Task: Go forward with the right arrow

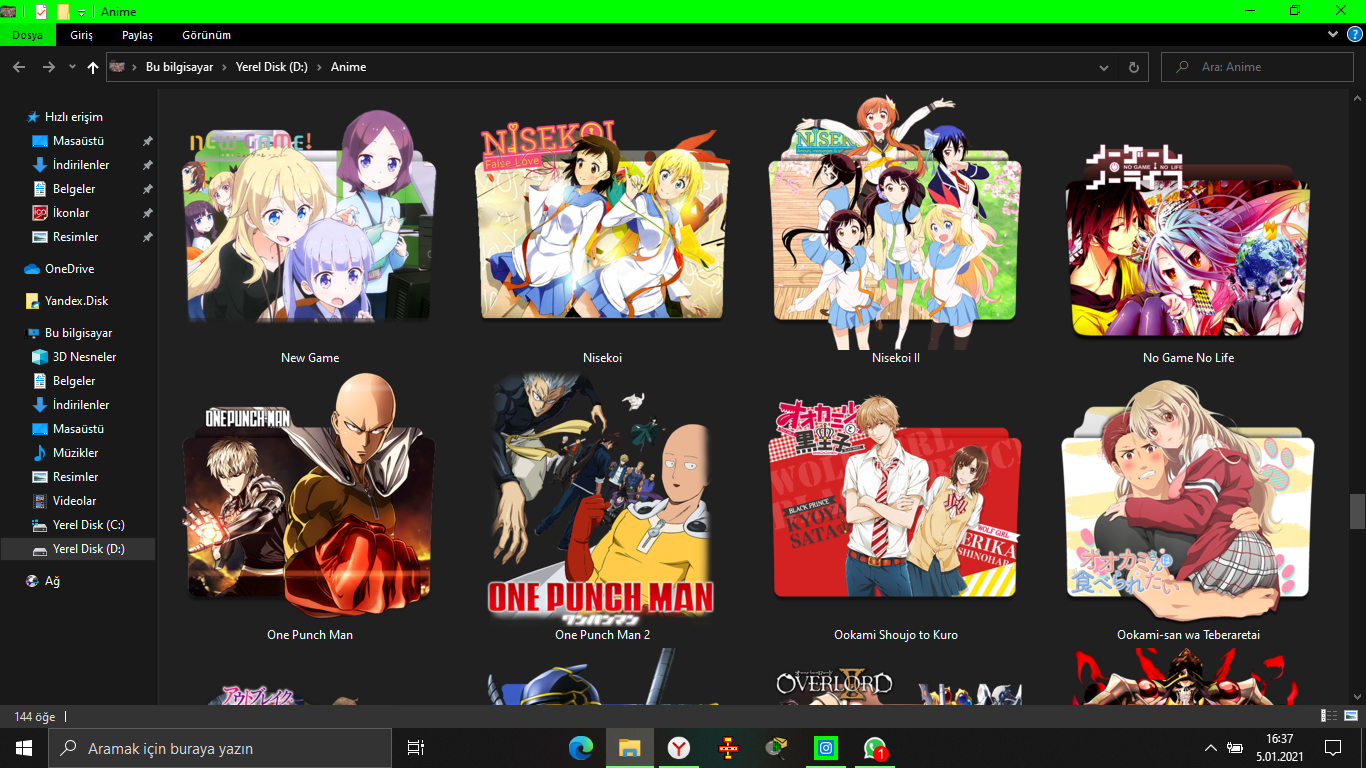Action: (48, 67)
